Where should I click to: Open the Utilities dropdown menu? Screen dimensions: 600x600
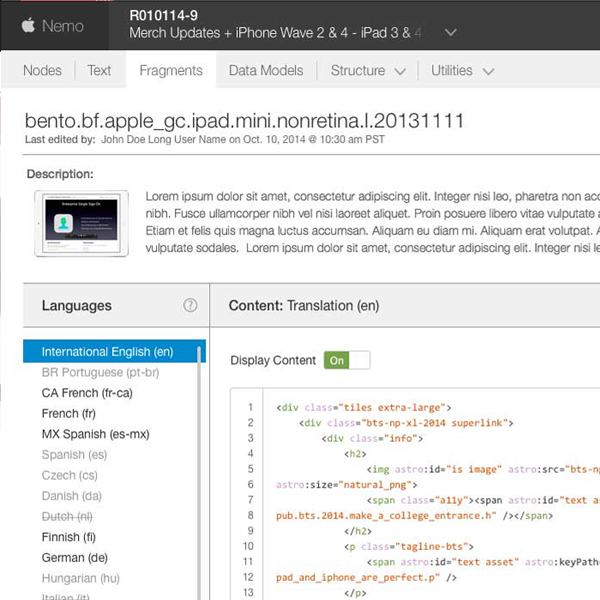tap(462, 71)
